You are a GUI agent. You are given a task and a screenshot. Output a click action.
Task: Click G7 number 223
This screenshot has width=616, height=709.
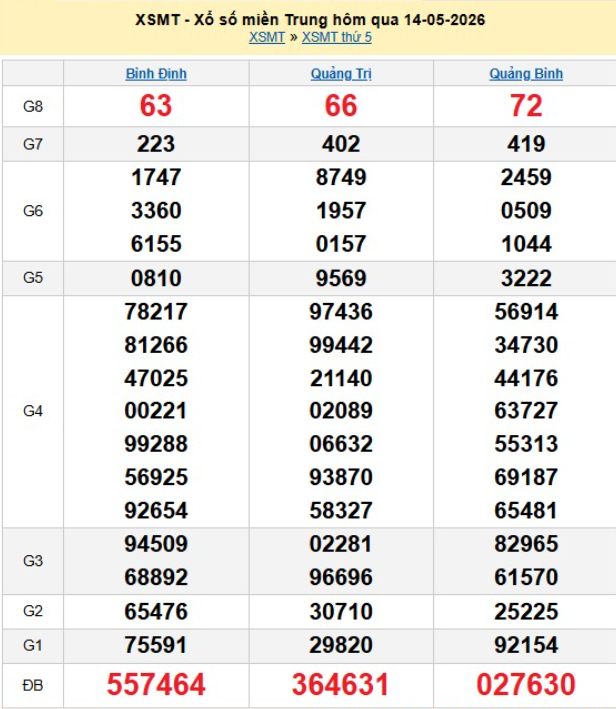pos(156,144)
